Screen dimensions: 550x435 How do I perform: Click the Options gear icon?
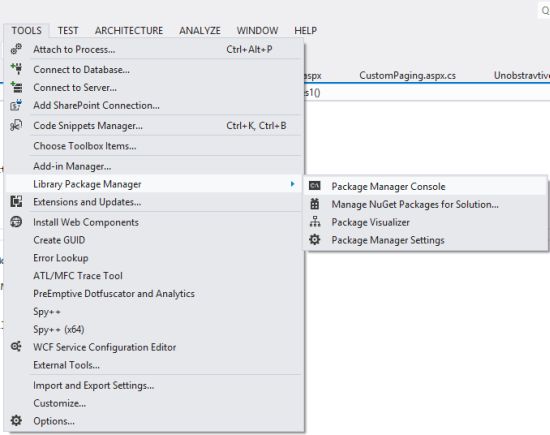16,420
